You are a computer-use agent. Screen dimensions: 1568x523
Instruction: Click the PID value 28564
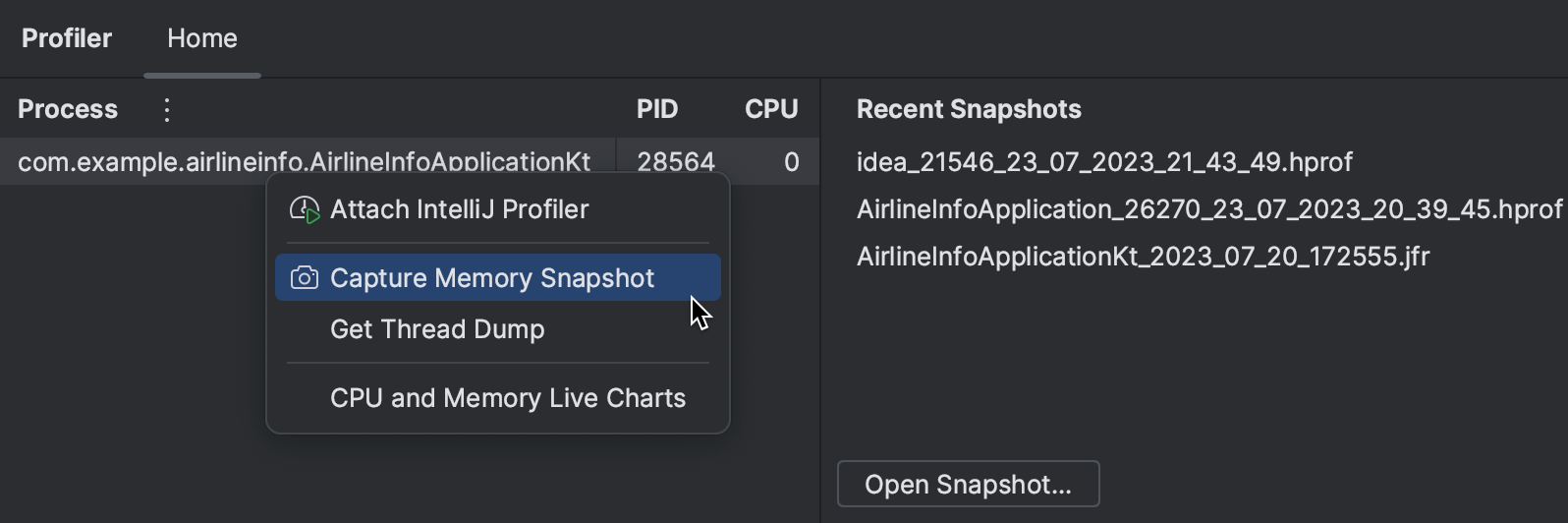pos(676,162)
